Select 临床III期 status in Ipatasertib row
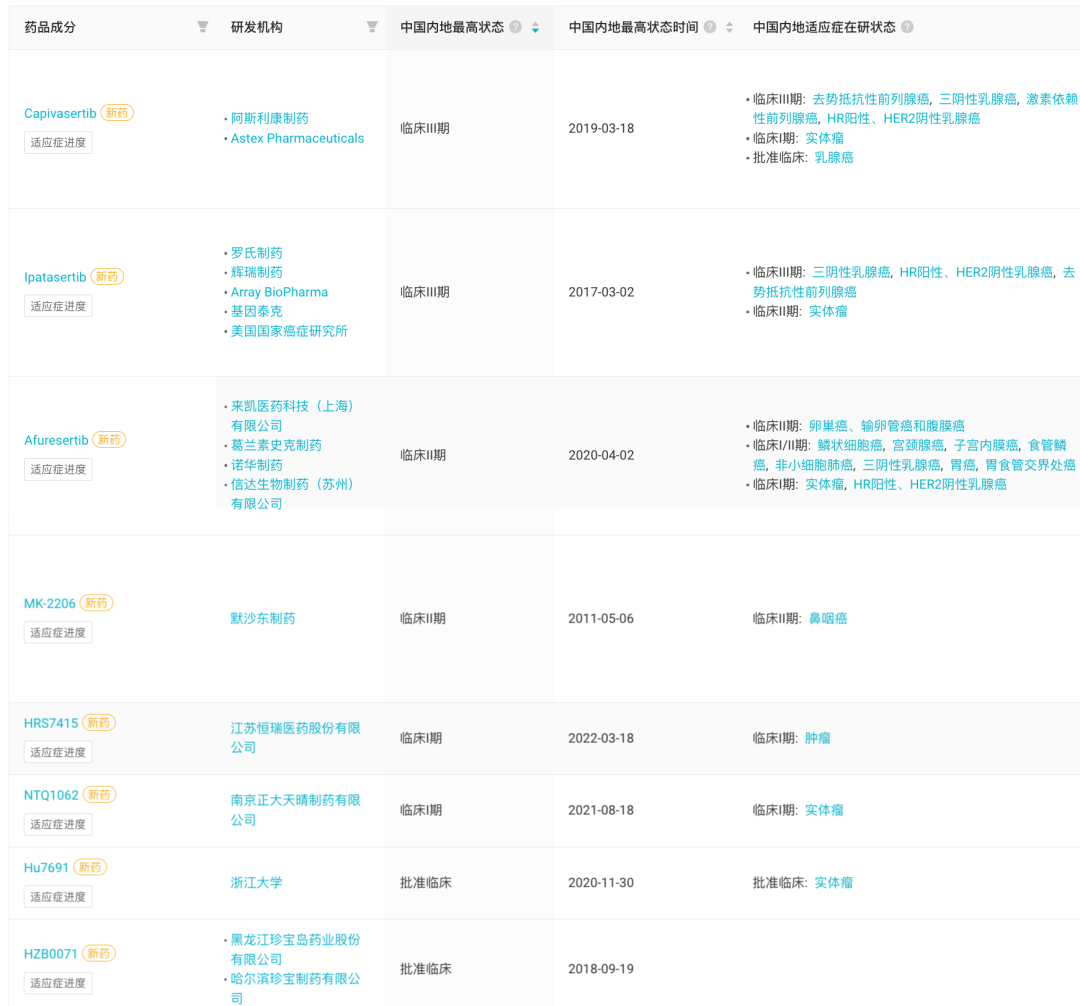Image resolution: width=1080 pixels, height=1006 pixels. [x=425, y=293]
